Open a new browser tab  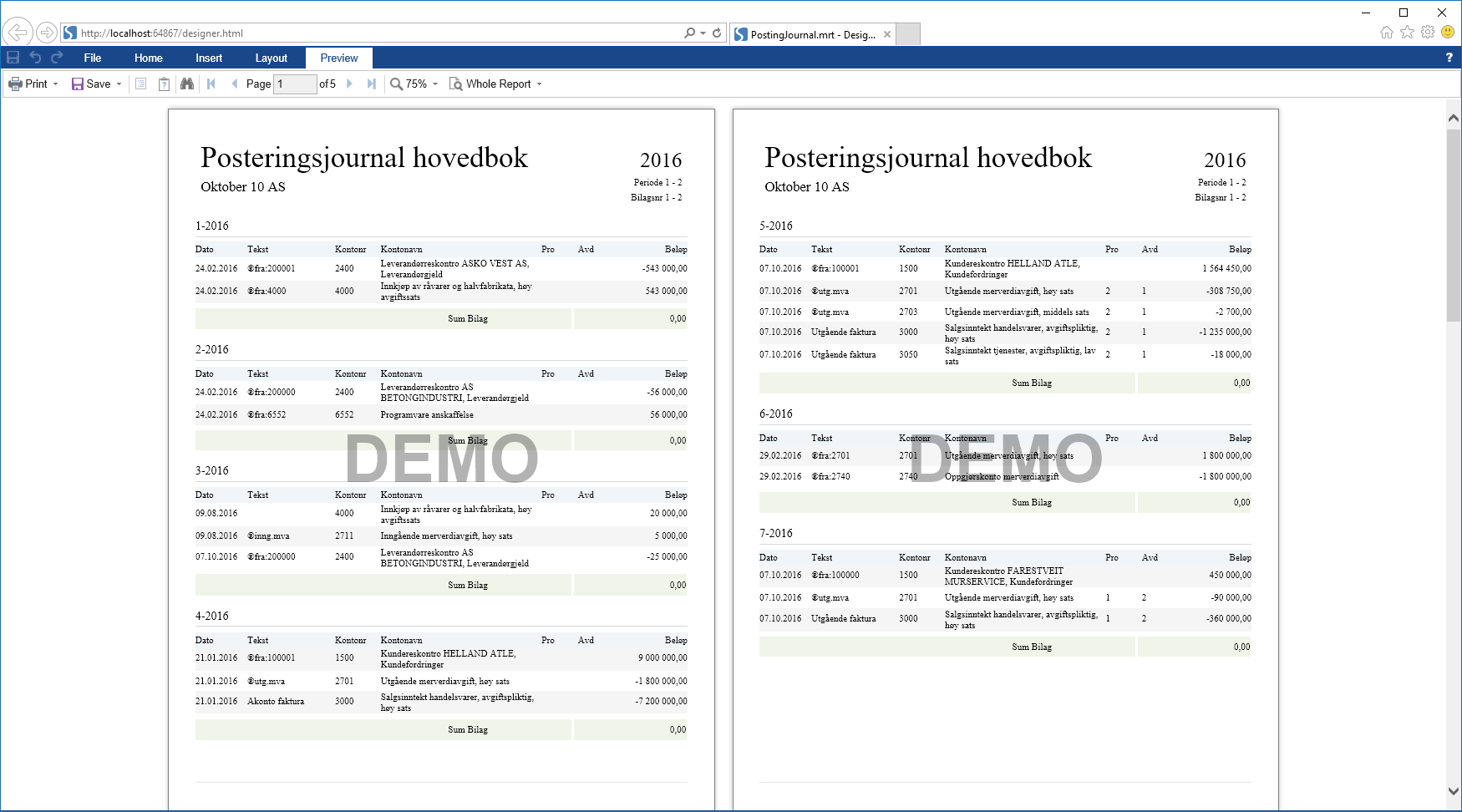point(908,34)
